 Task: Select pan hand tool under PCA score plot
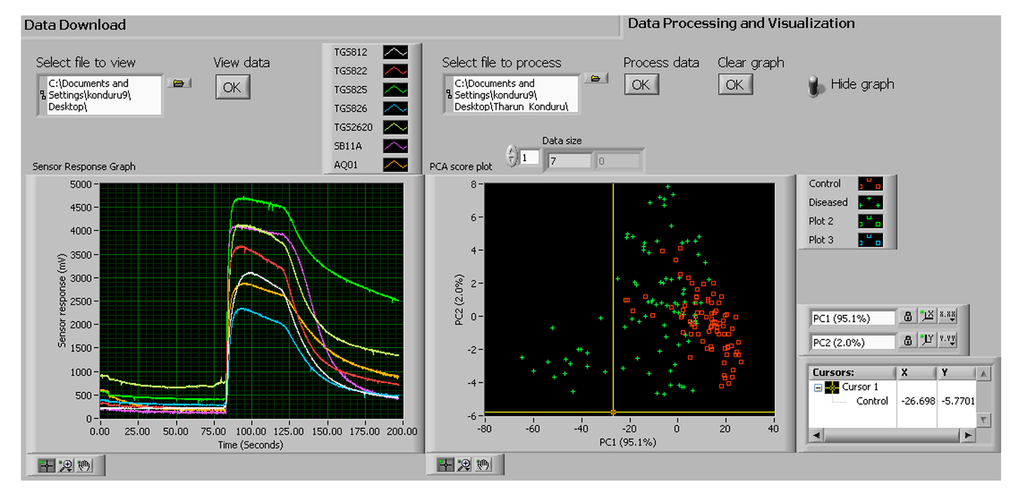[x=483, y=465]
